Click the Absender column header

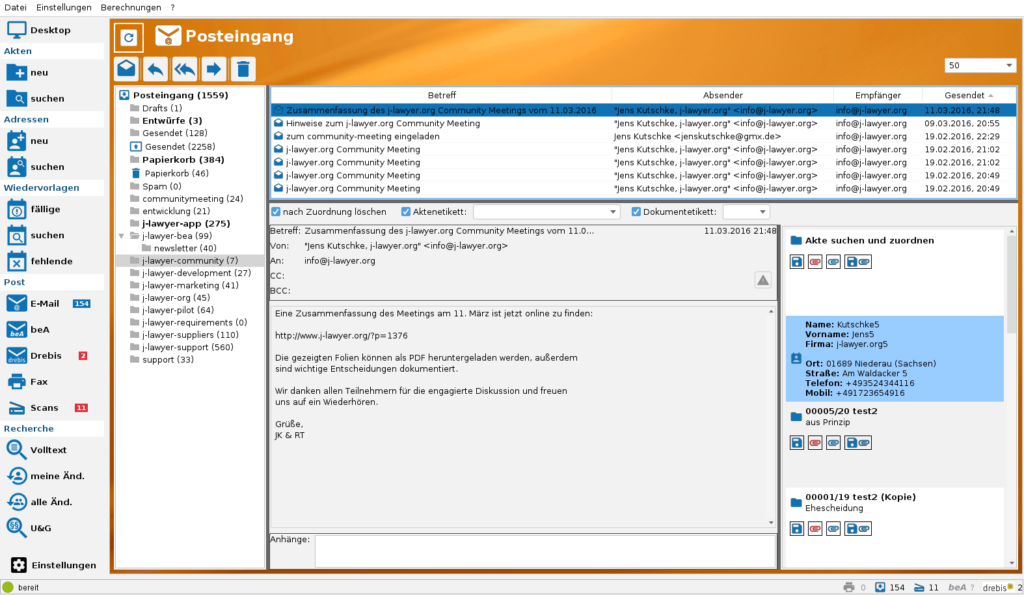(723, 95)
